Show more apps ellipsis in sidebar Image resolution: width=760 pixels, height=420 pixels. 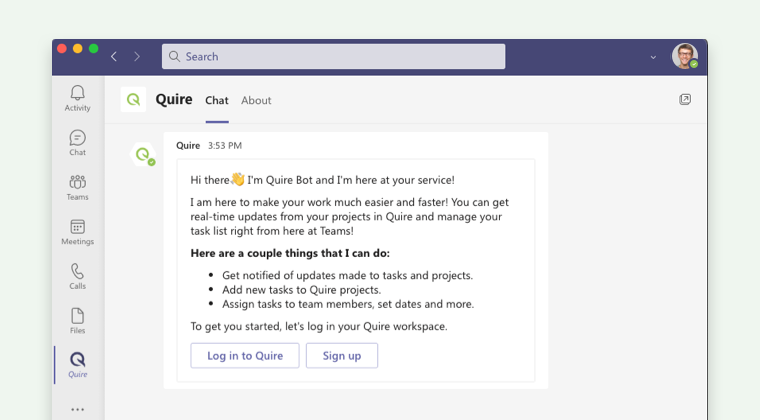[x=78, y=410]
